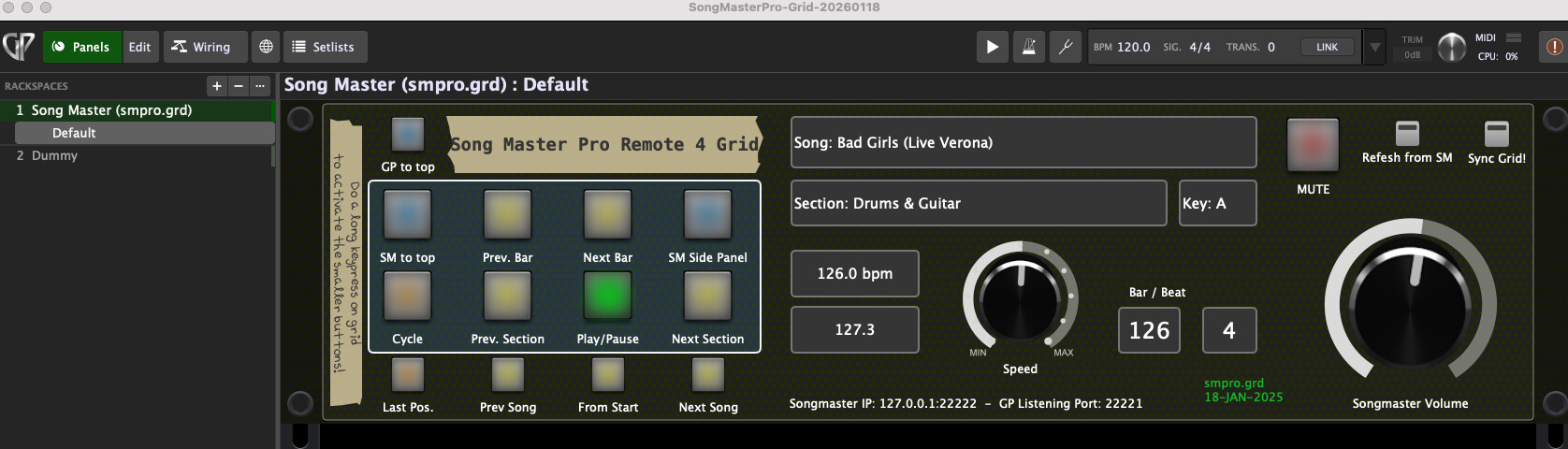Click the globe icon in toolbar
The height and width of the screenshot is (449, 1568).
266,47
